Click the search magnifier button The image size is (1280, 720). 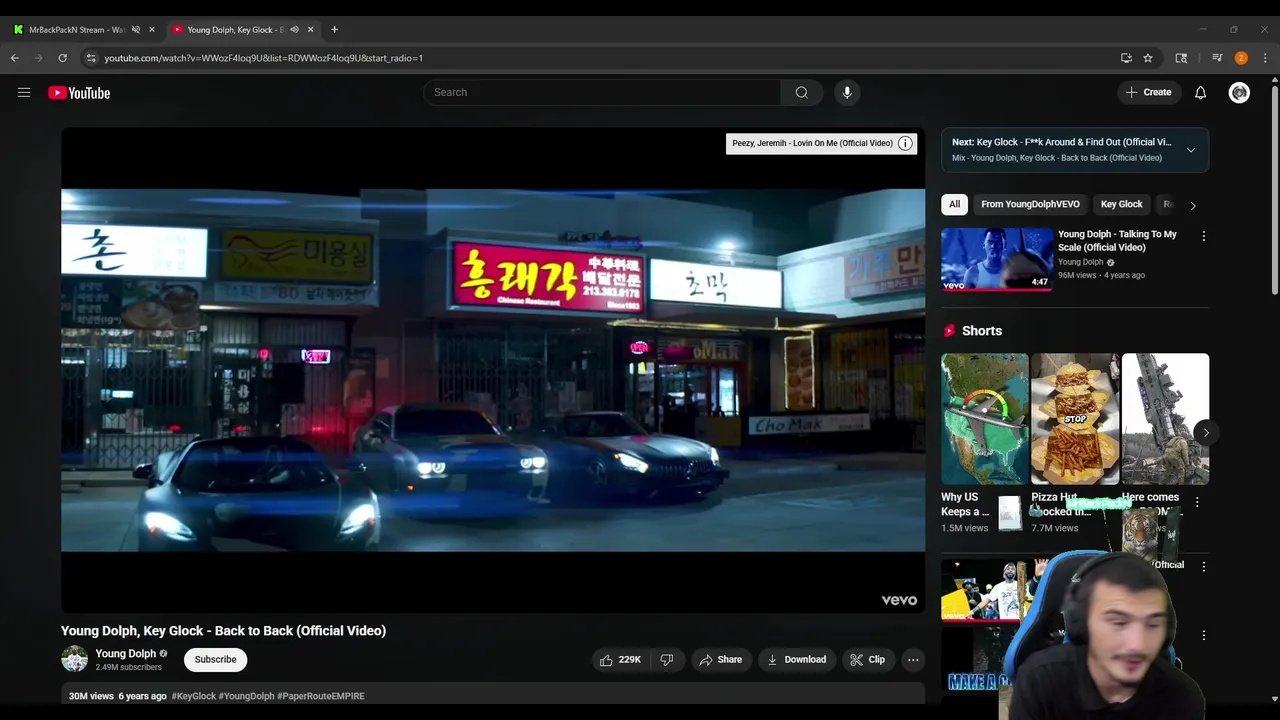point(801,92)
